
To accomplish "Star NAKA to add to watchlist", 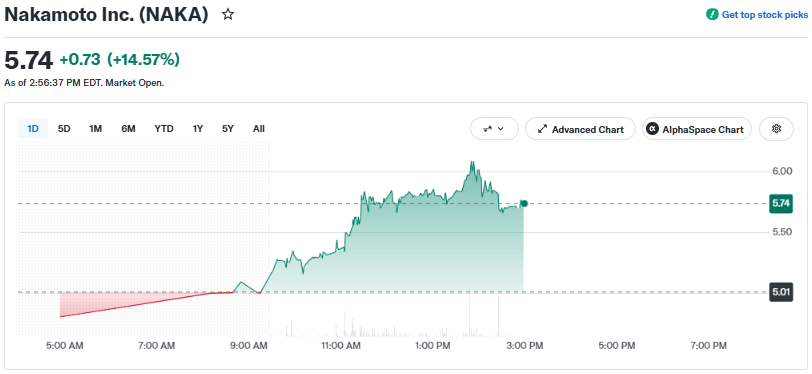I will 228,15.
